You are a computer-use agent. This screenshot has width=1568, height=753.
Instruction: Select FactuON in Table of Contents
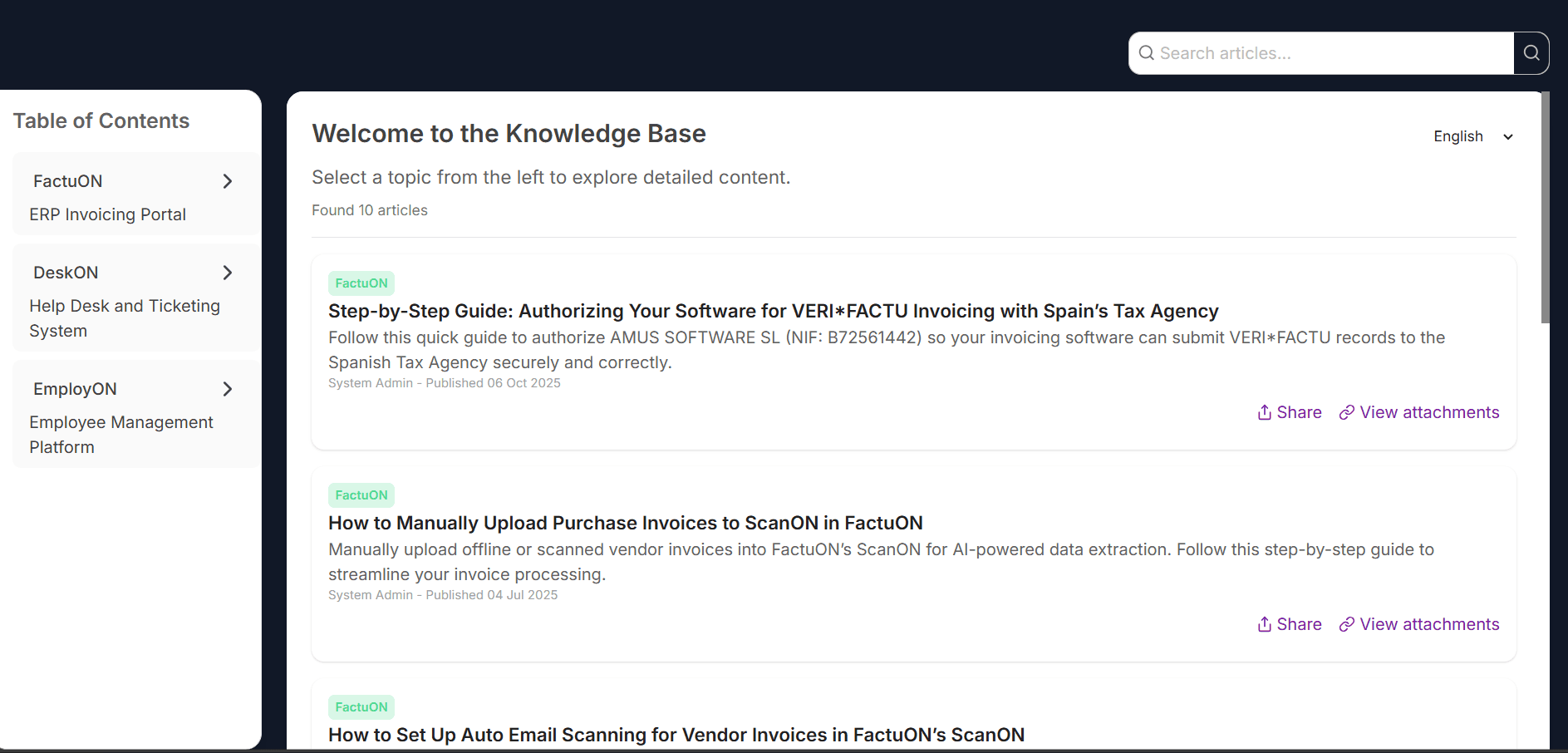click(x=68, y=181)
